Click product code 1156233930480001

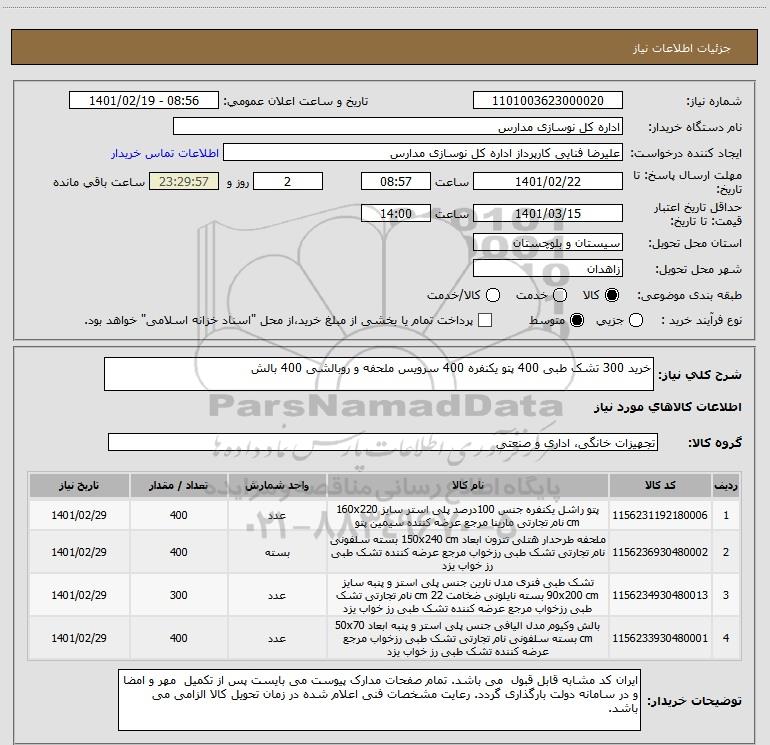660,638
